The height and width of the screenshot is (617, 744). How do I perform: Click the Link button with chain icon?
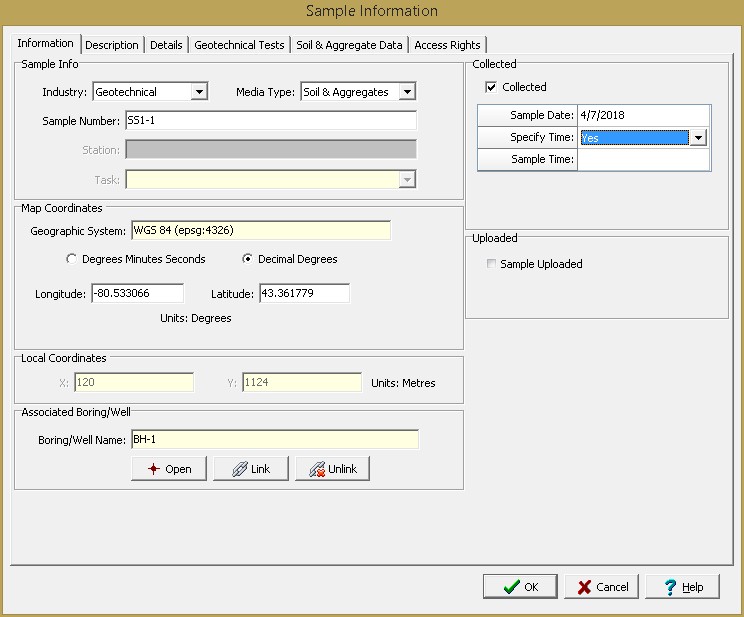click(250, 469)
